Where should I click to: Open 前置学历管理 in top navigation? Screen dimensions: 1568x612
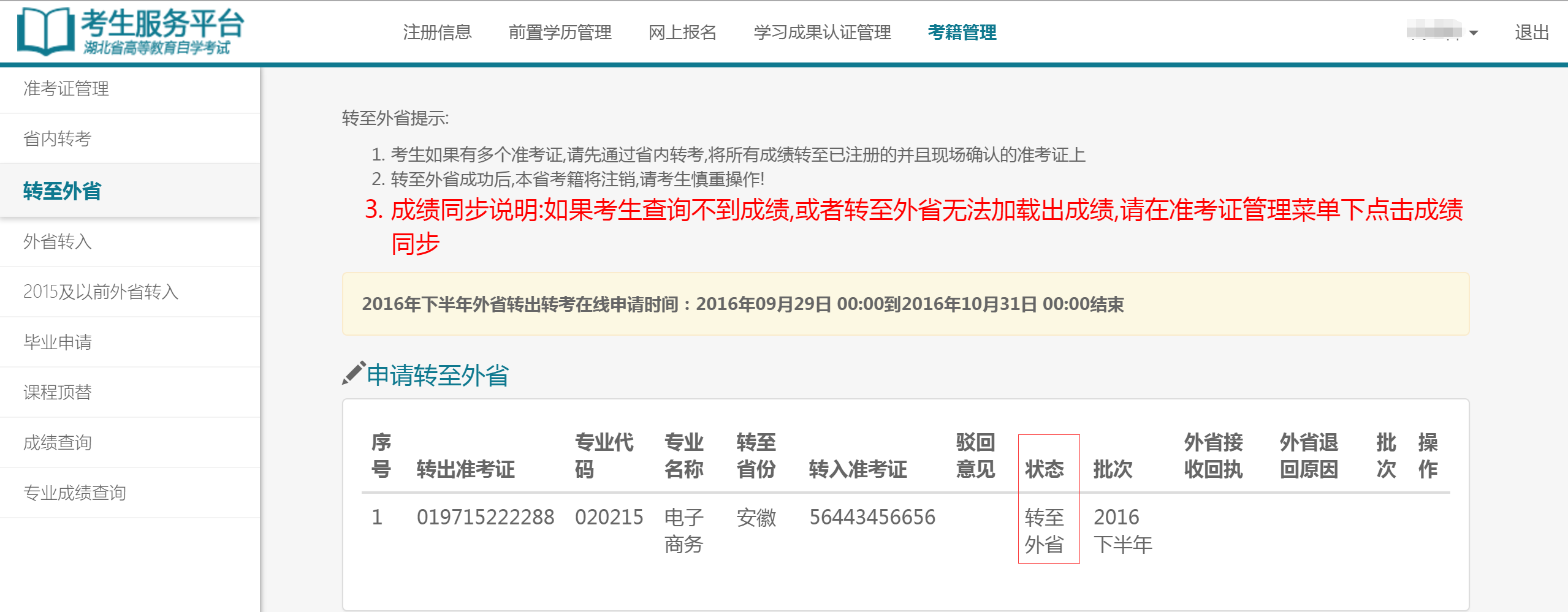coord(560,32)
